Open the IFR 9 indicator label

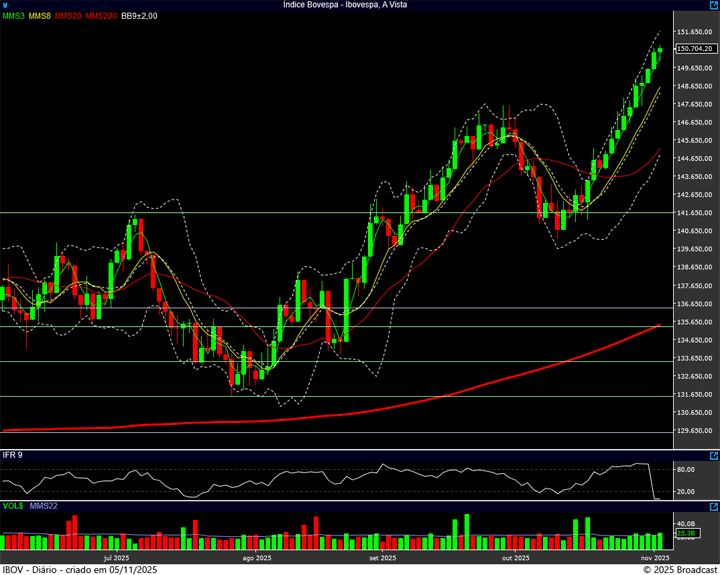(13, 455)
